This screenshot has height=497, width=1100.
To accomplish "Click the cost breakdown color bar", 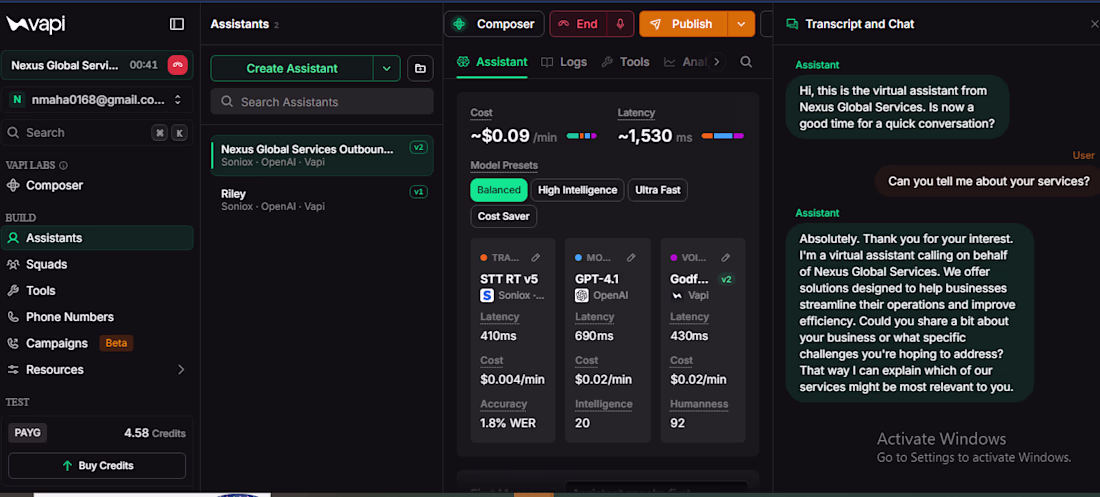I will click(582, 135).
